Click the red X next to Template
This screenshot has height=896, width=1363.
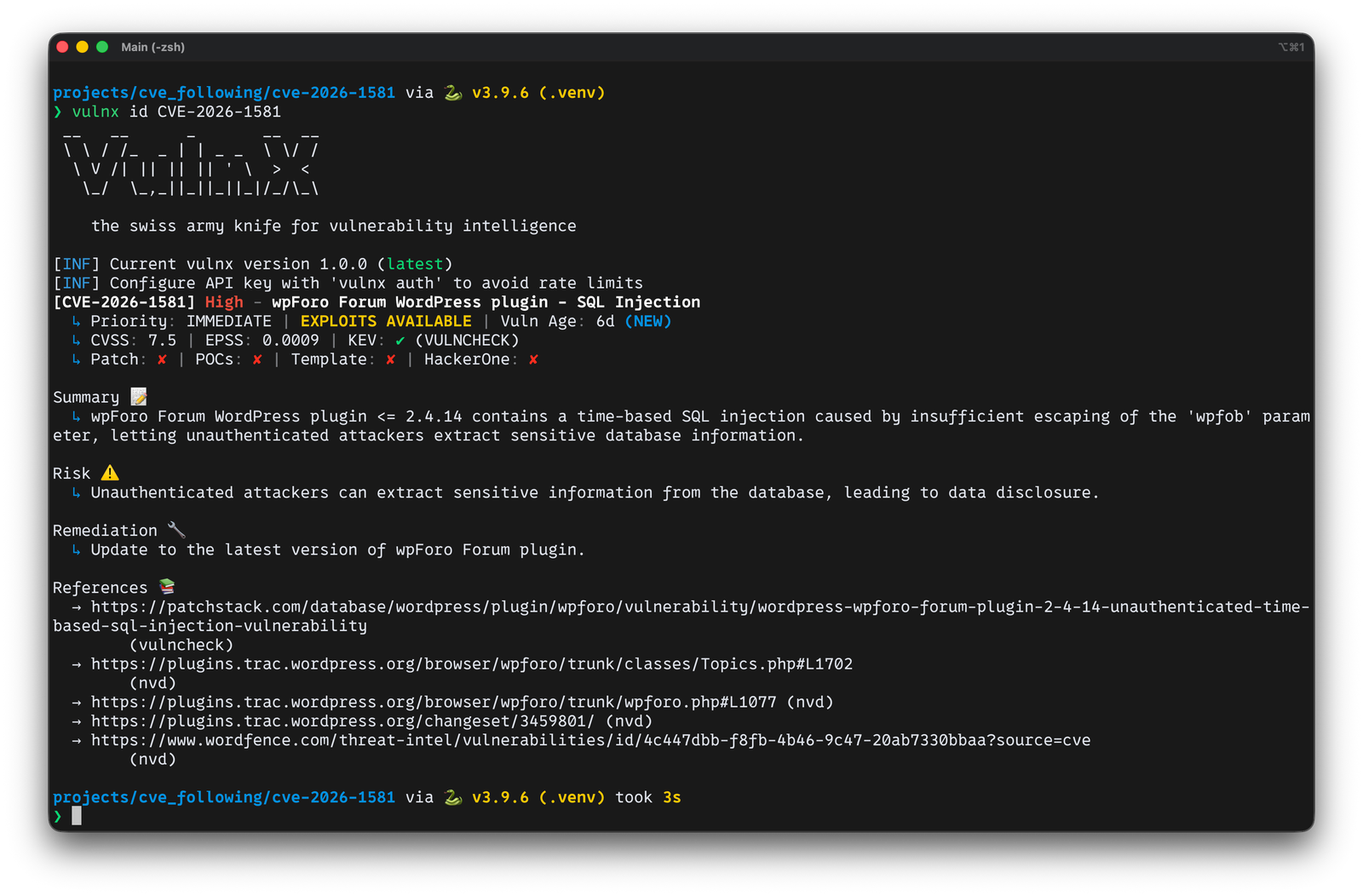(x=390, y=359)
